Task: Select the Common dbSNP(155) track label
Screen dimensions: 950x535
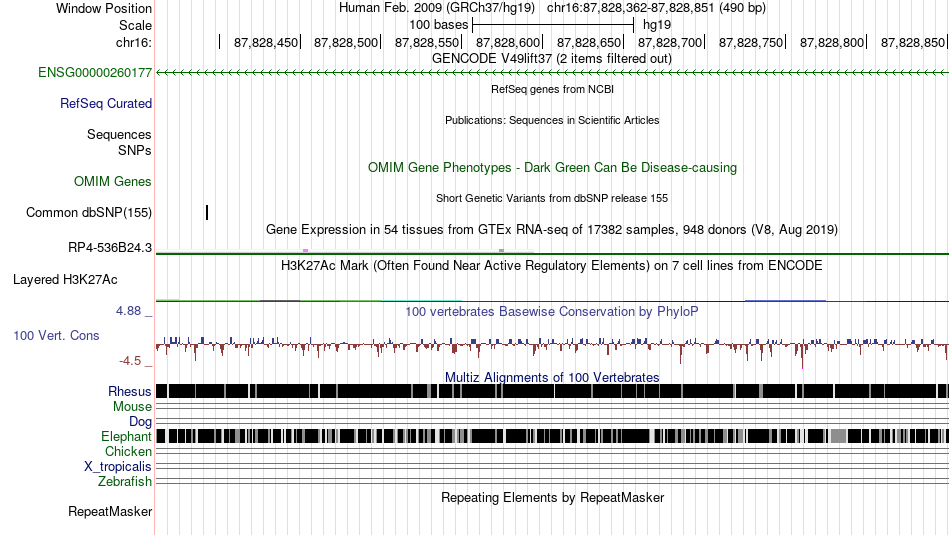Action: [89, 213]
